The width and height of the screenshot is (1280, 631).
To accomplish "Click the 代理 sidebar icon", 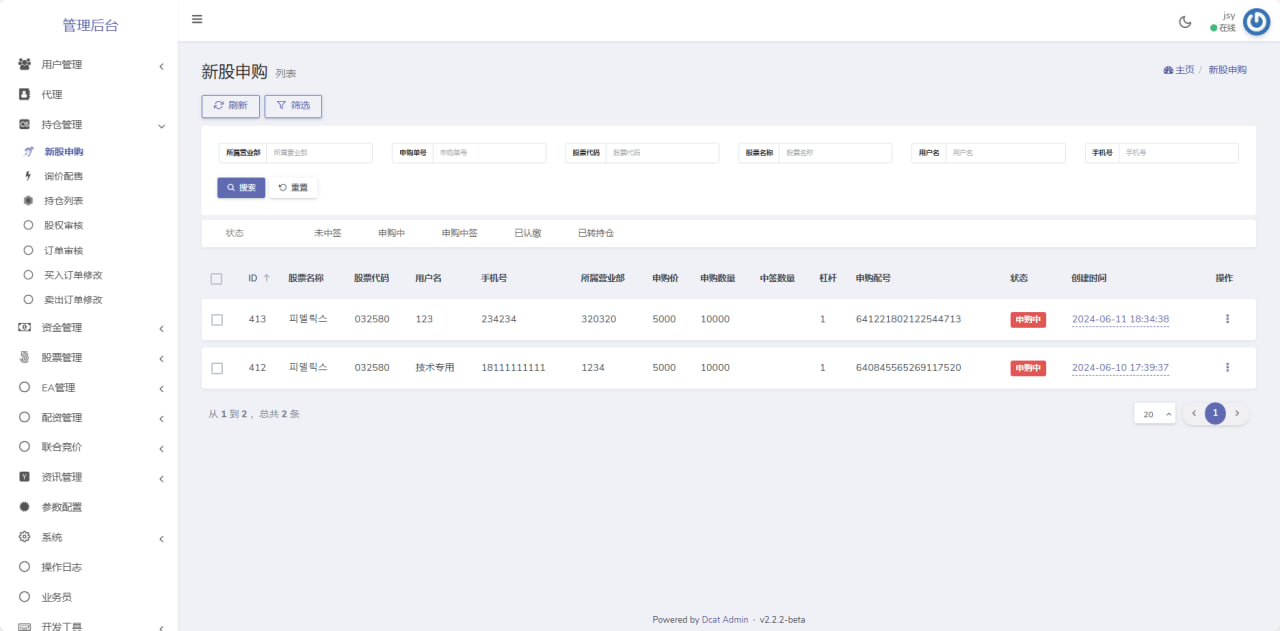I will point(25,95).
